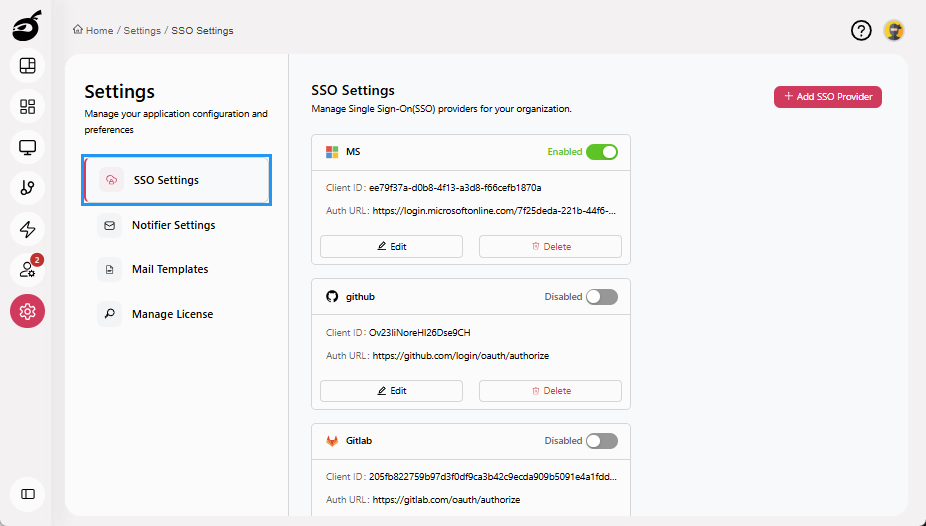Enable the github SSO provider toggle

[602, 297]
